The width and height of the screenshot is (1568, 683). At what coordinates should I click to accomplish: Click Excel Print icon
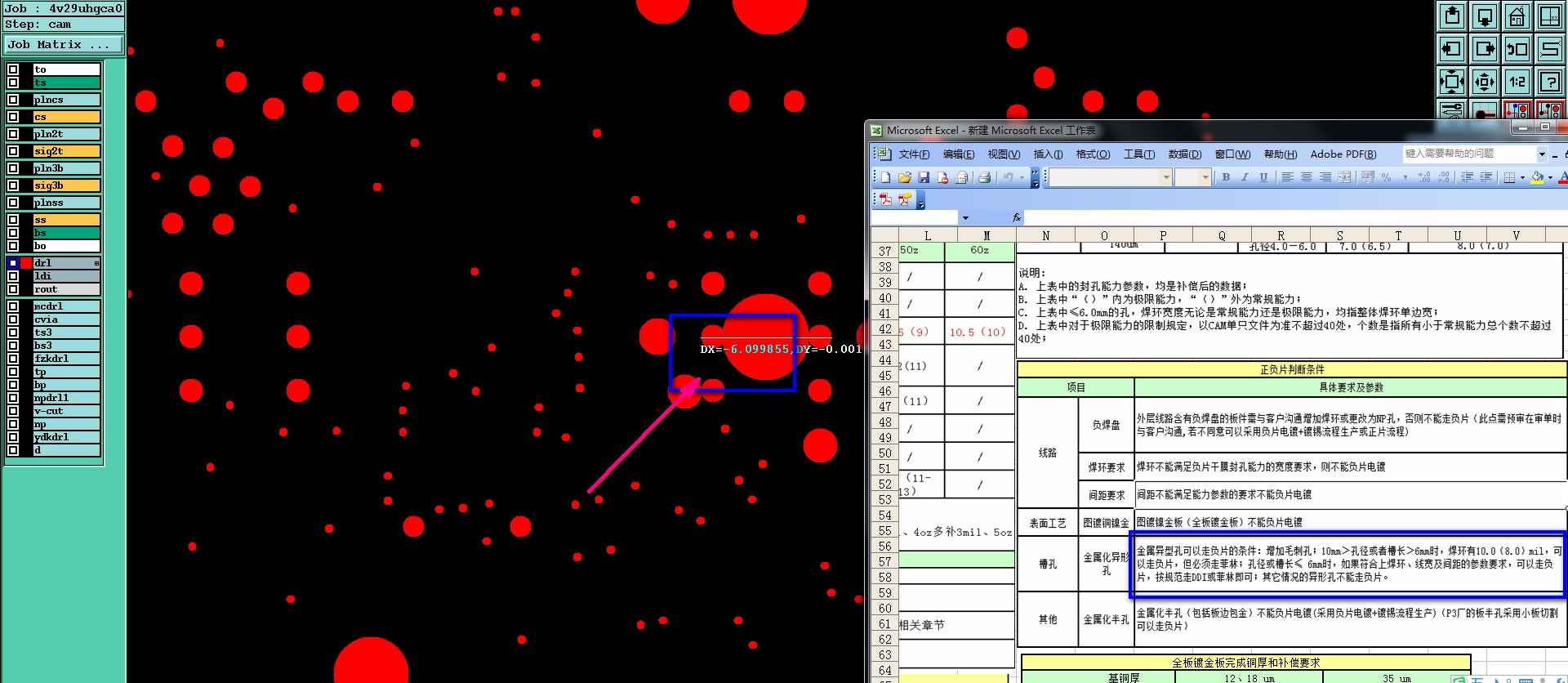coord(985,177)
